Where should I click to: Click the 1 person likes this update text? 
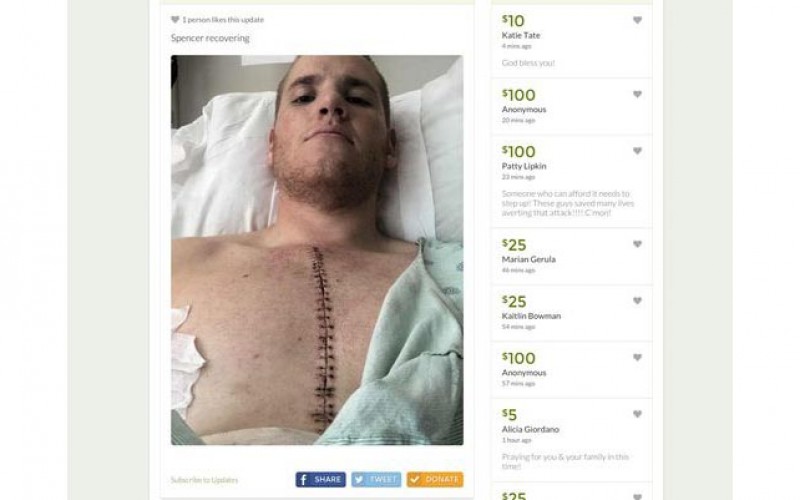(x=223, y=20)
